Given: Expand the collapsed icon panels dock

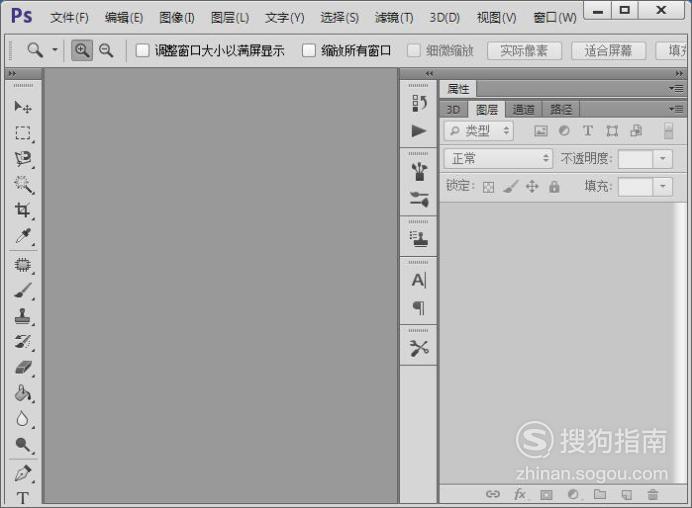Looking at the screenshot, I should tap(429, 73).
